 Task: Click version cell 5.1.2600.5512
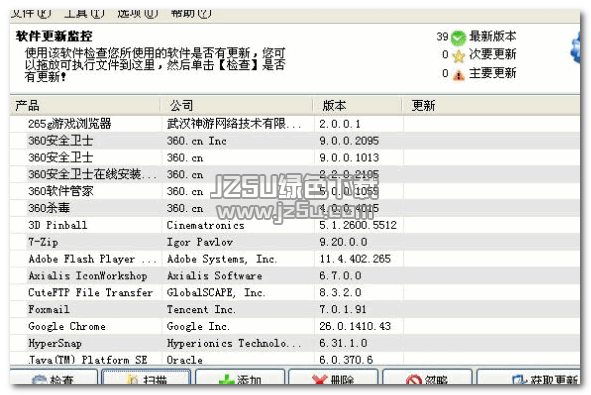358,225
